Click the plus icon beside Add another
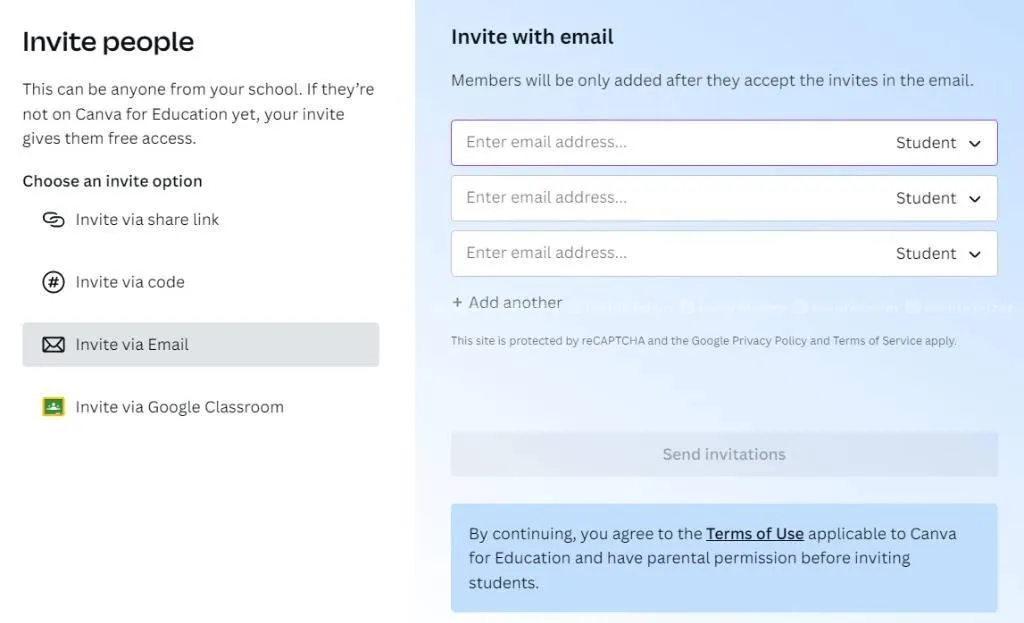This screenshot has height=623, width=1024. [457, 303]
